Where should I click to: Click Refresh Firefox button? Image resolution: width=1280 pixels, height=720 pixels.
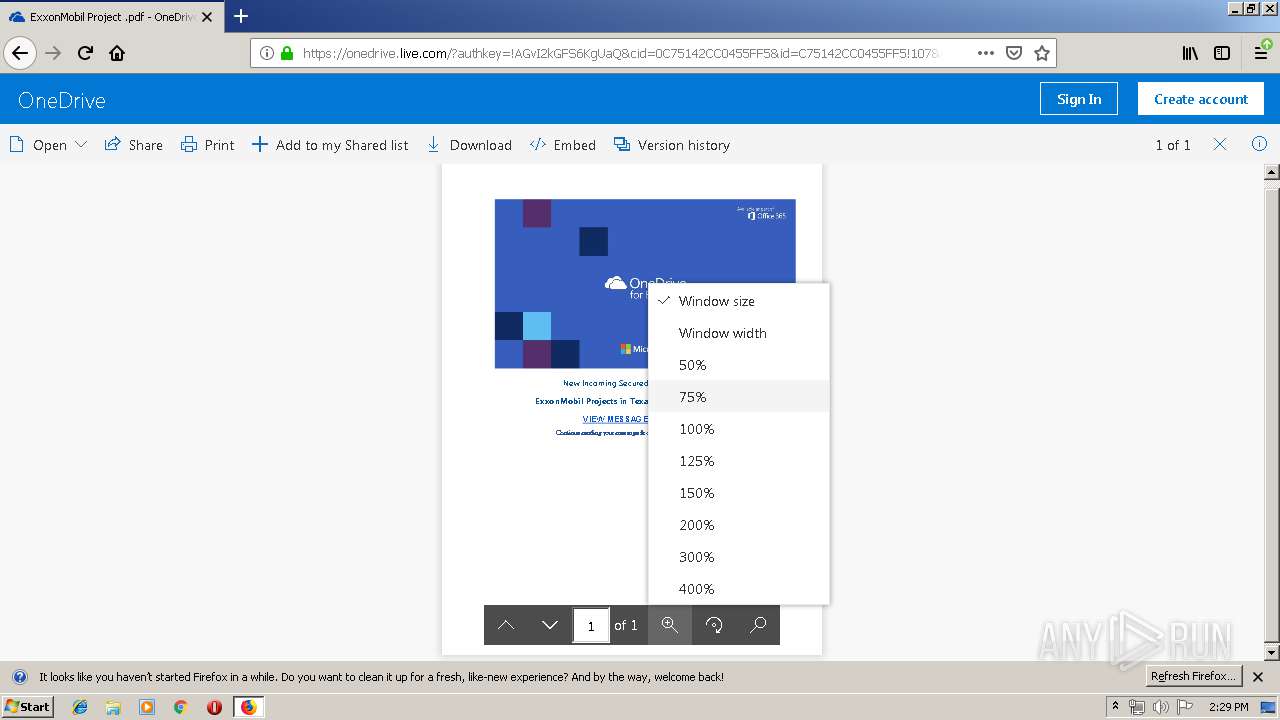pos(1193,676)
